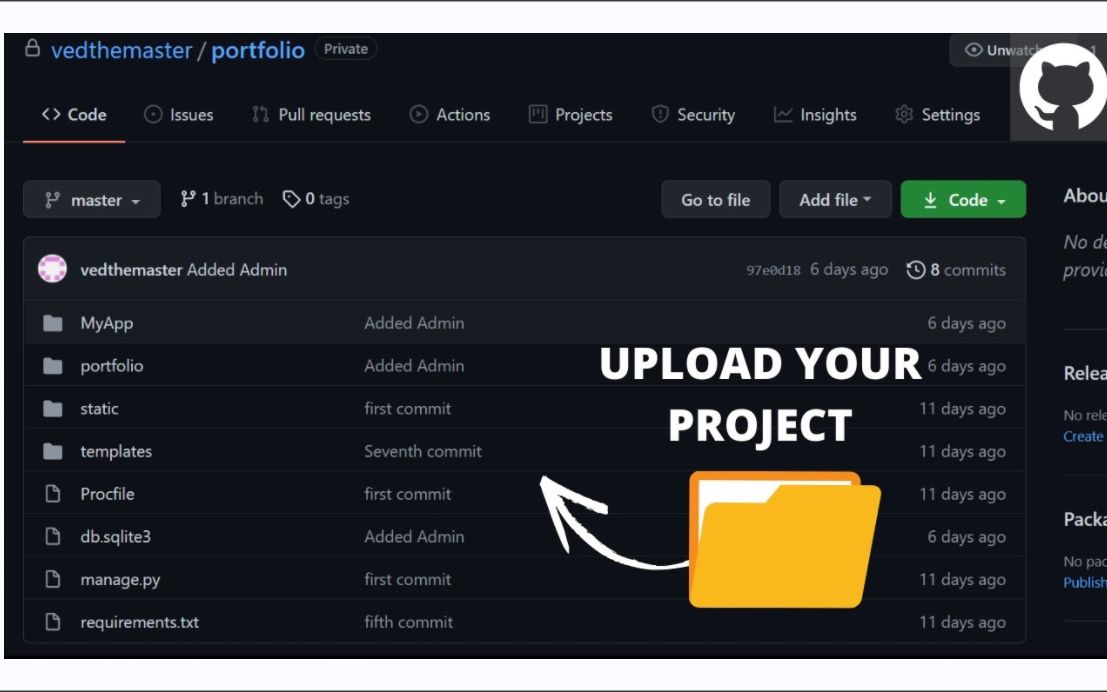Screen dimensions: 1107x692
Task: Switch to the Code tab
Action: tap(74, 114)
